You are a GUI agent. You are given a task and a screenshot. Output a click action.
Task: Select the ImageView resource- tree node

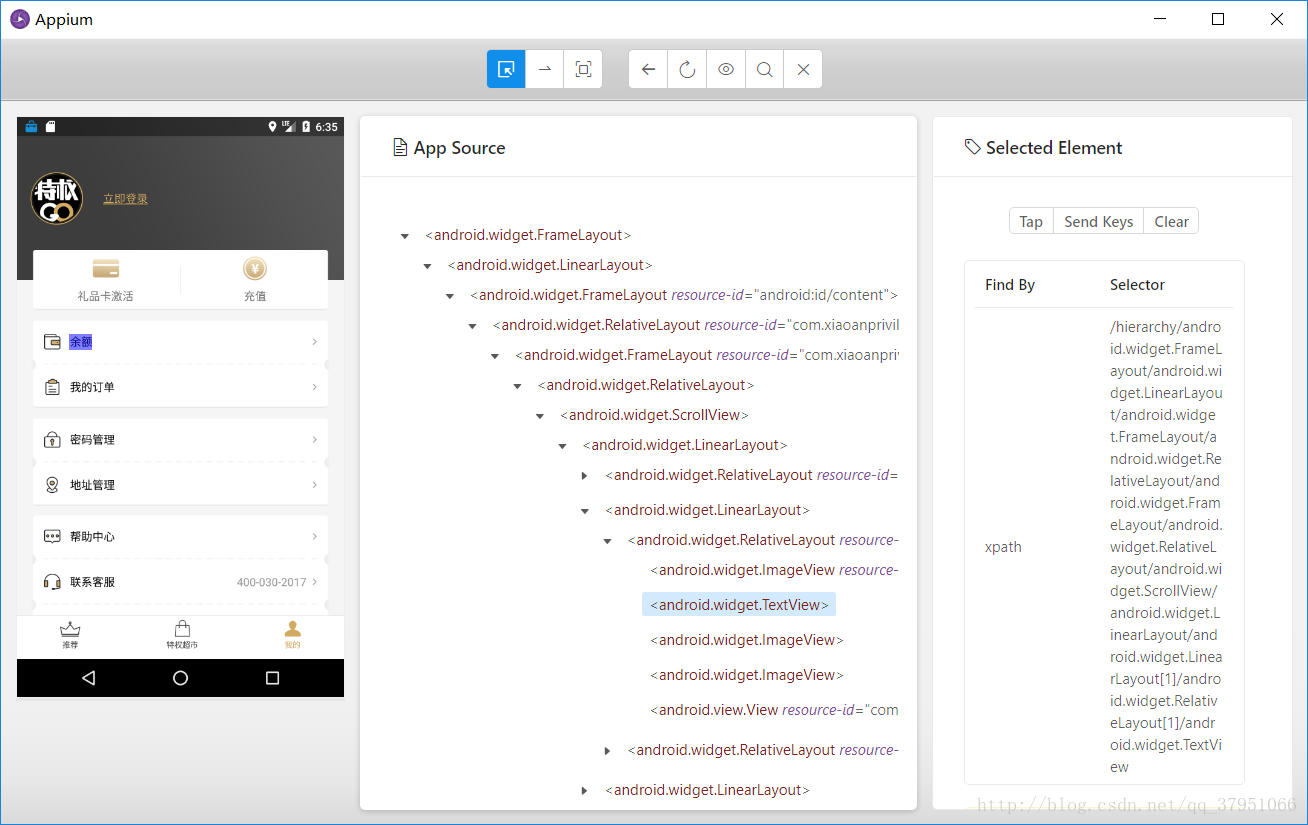[774, 570]
